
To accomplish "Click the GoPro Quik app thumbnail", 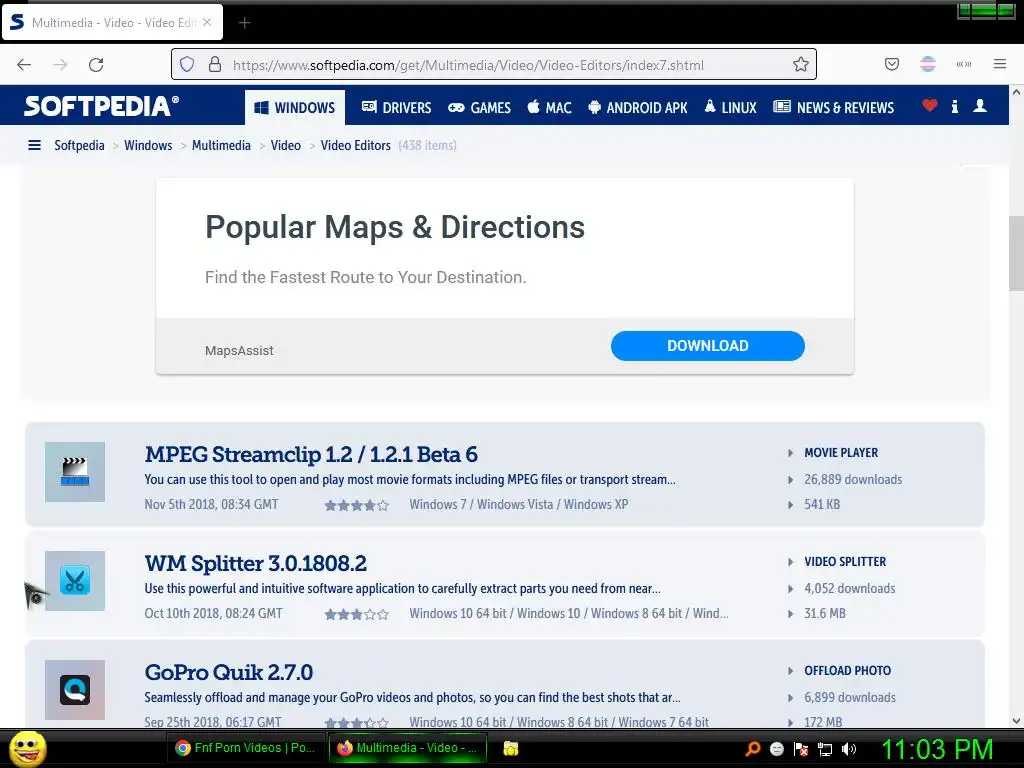I will point(75,690).
